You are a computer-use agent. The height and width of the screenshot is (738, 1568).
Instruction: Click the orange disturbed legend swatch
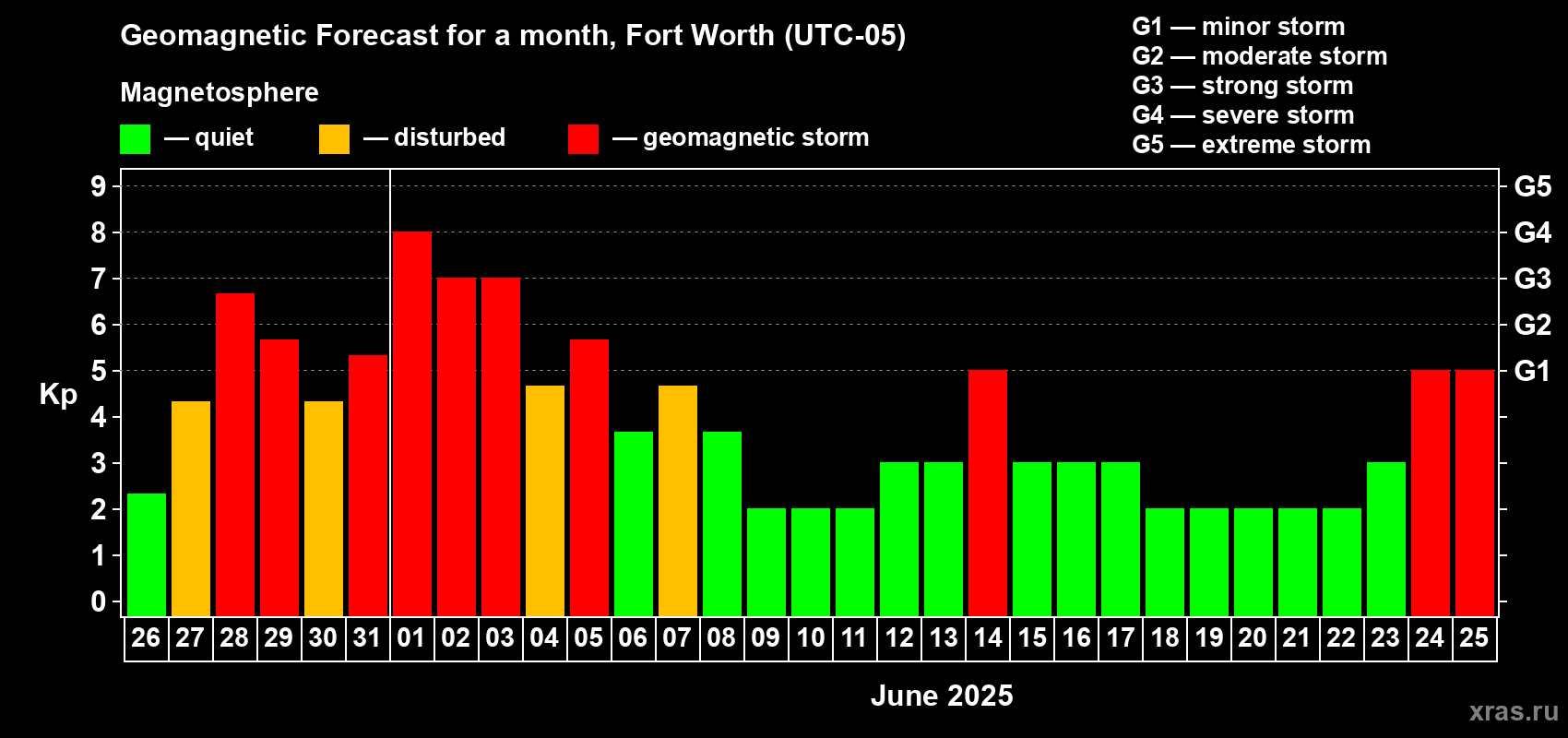pyautogui.click(x=334, y=139)
